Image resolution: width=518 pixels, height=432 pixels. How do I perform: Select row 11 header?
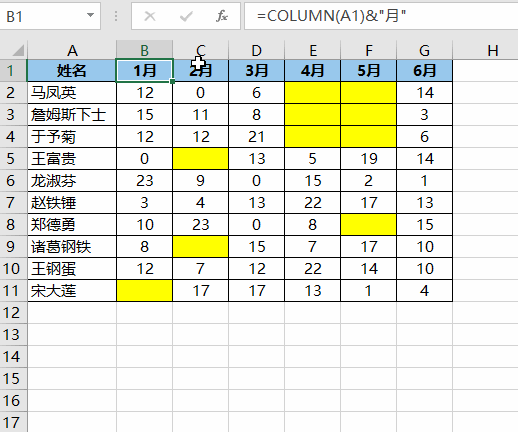coord(13,291)
